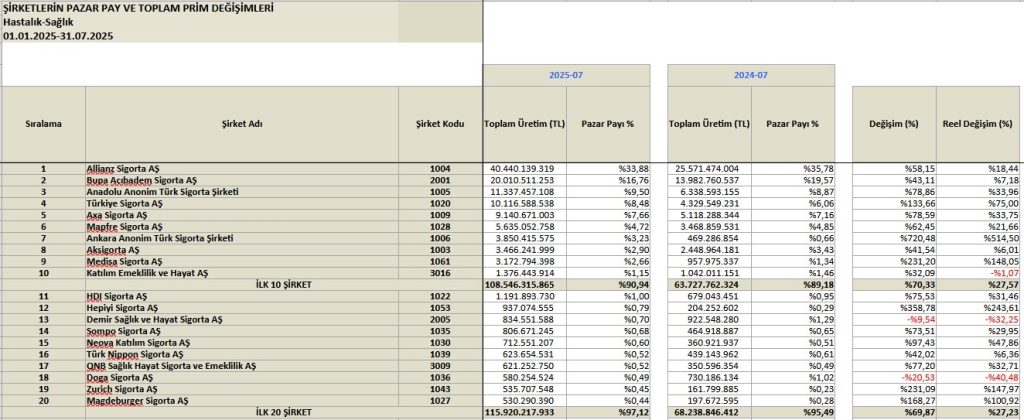Select the 'Magdeburger Sigorta AŞ' cell
The image size is (1024, 420).
[x=242, y=400]
